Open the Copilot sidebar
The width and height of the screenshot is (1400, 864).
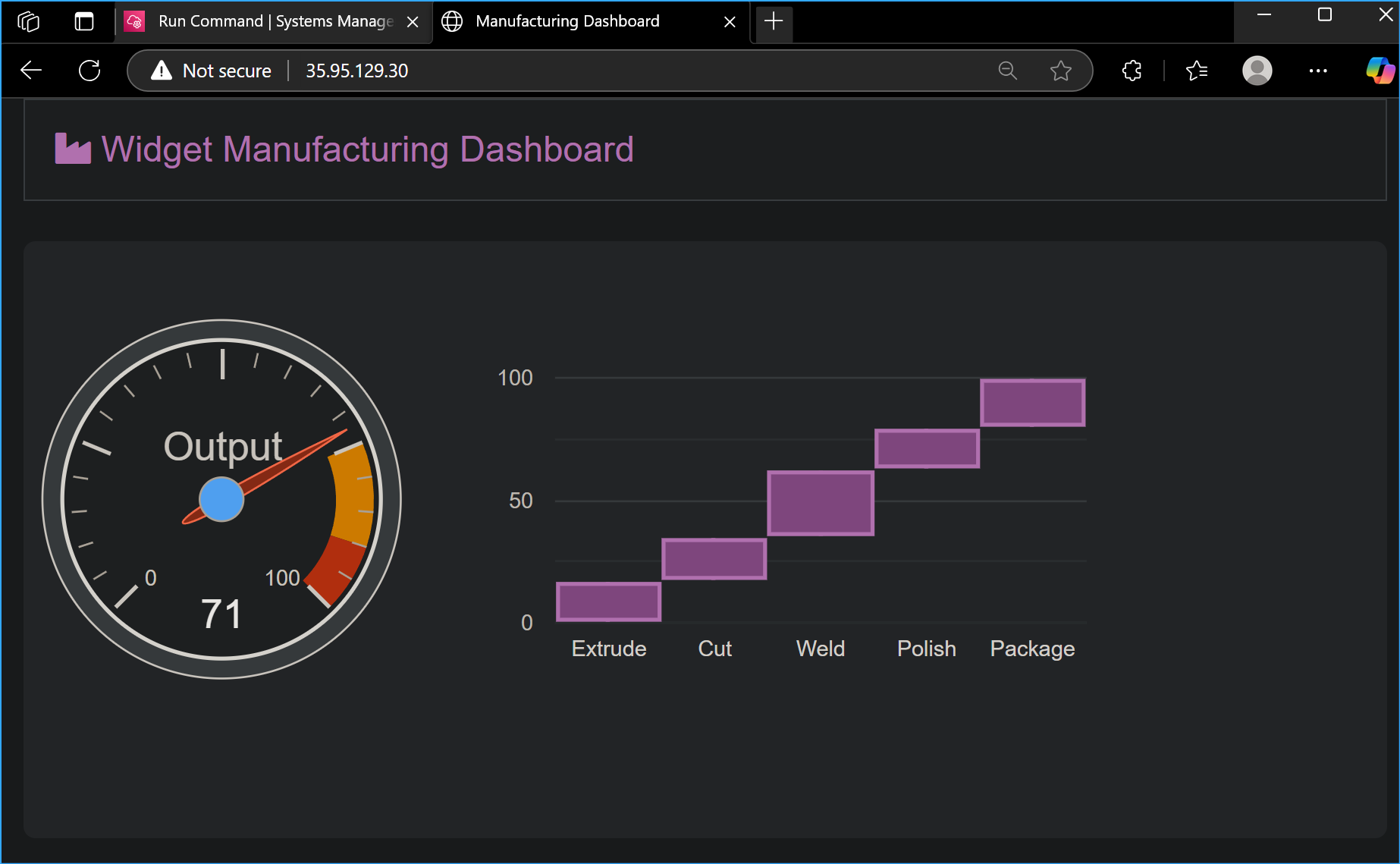coord(1380,70)
